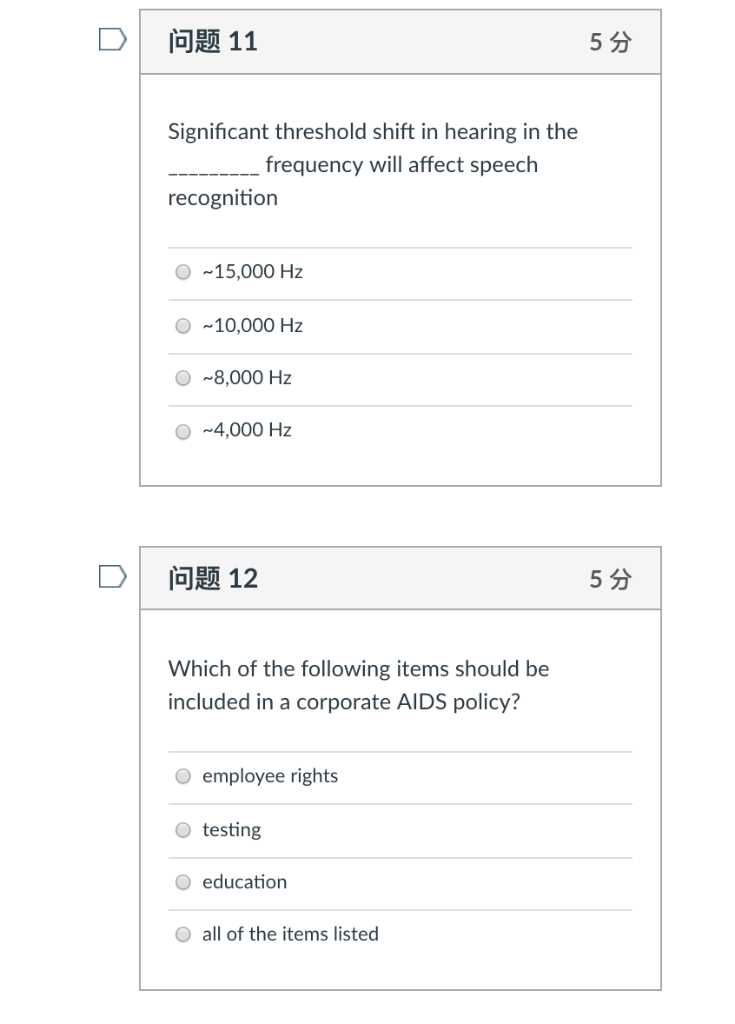Click the 5 分 label on question 12
735x1024 pixels.
click(x=610, y=578)
